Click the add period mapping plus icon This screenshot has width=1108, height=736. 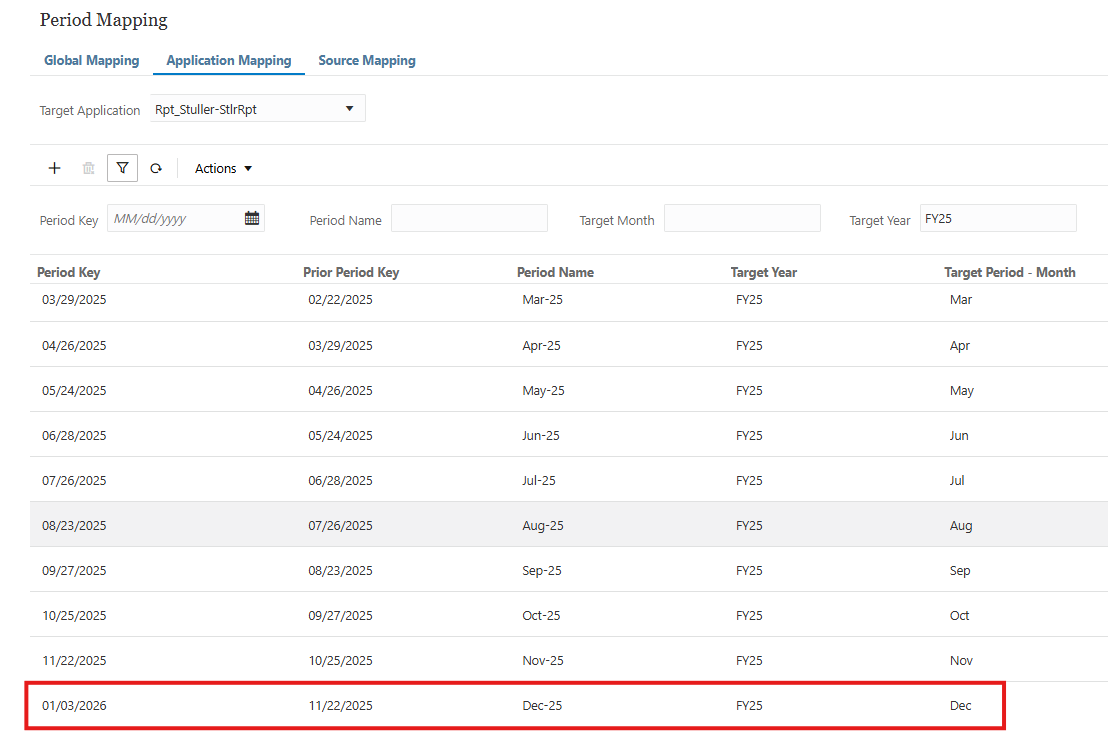(x=54, y=168)
